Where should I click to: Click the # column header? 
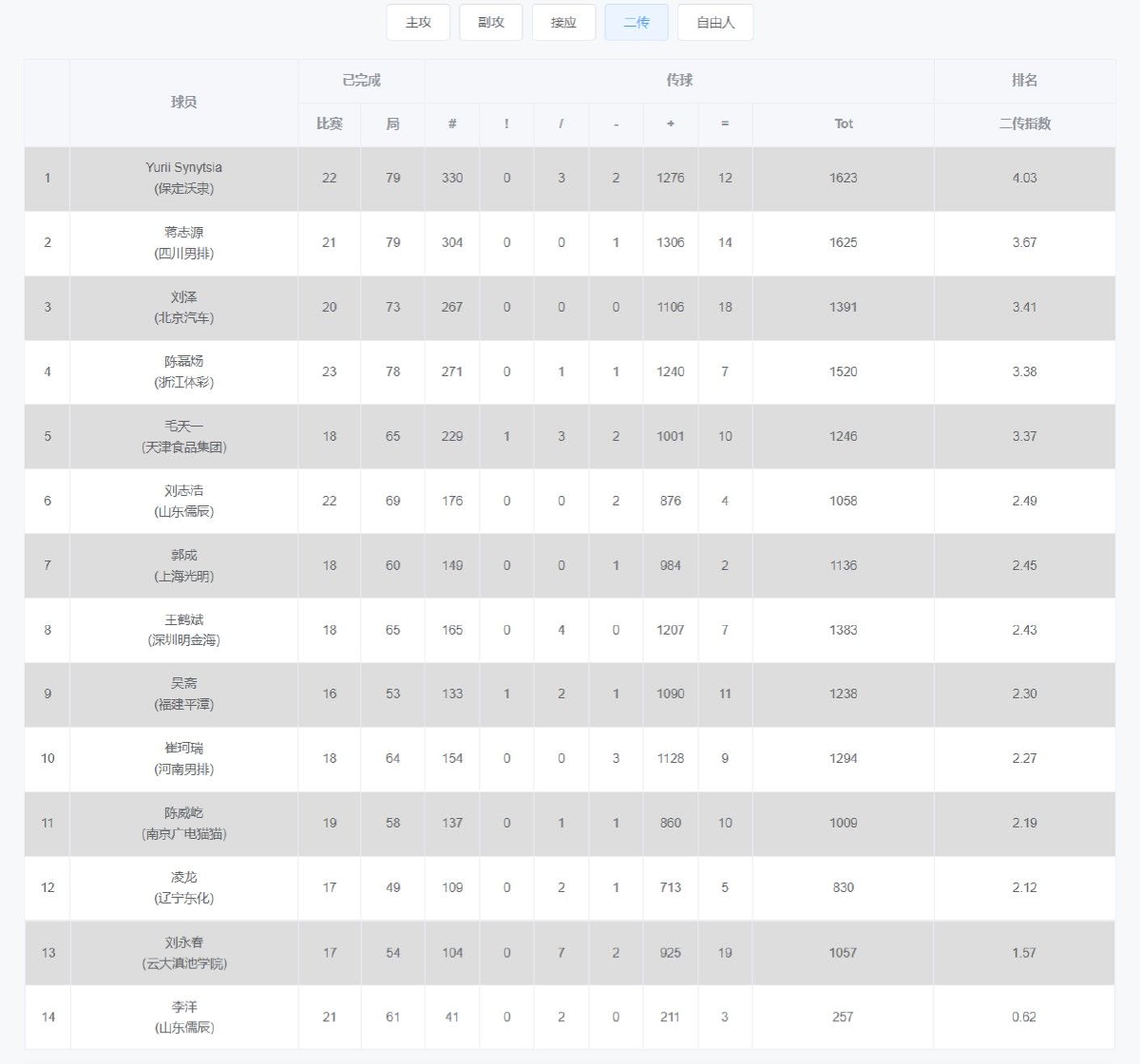(452, 123)
